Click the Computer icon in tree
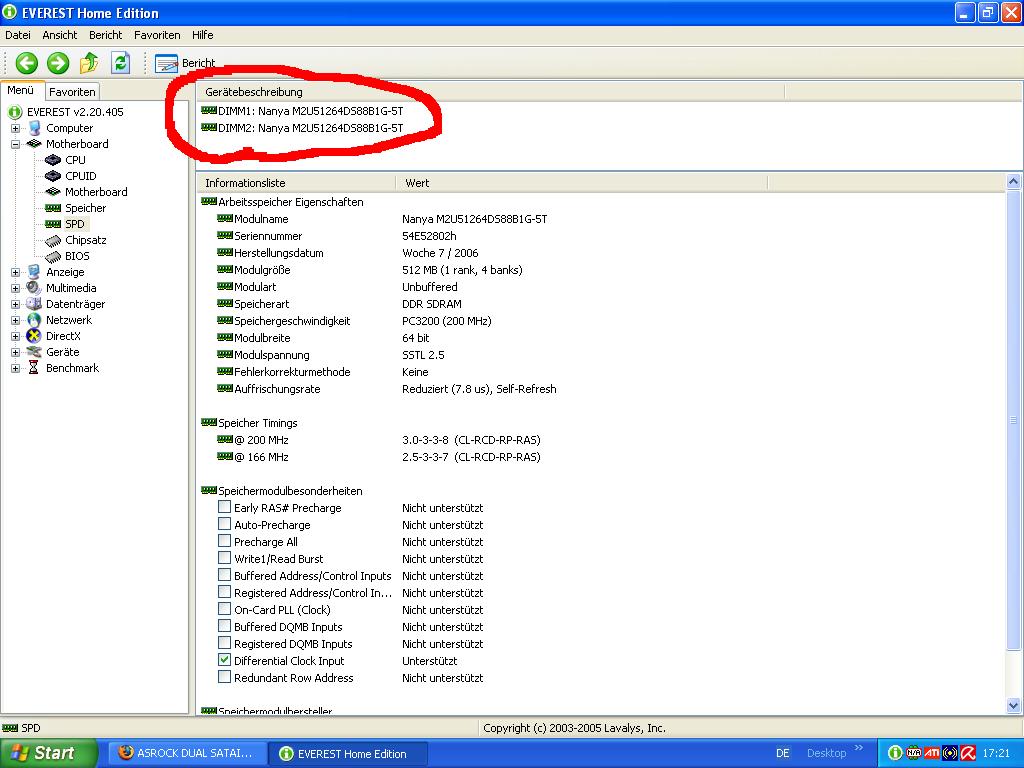Image resolution: width=1024 pixels, height=768 pixels. (x=34, y=128)
